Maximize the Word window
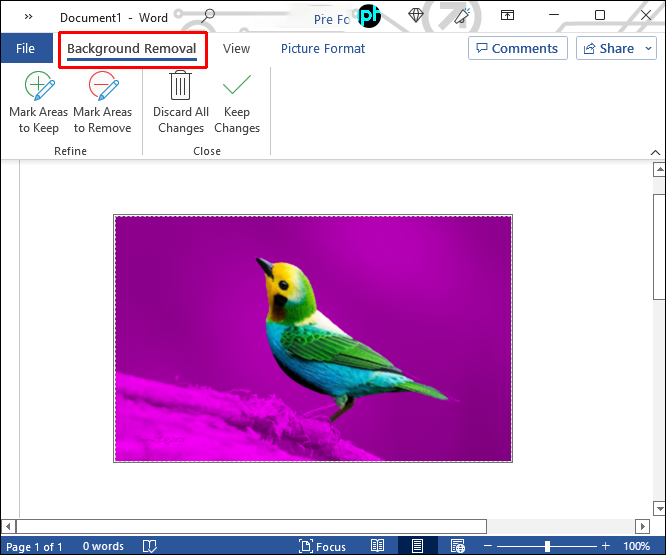 tap(600, 15)
